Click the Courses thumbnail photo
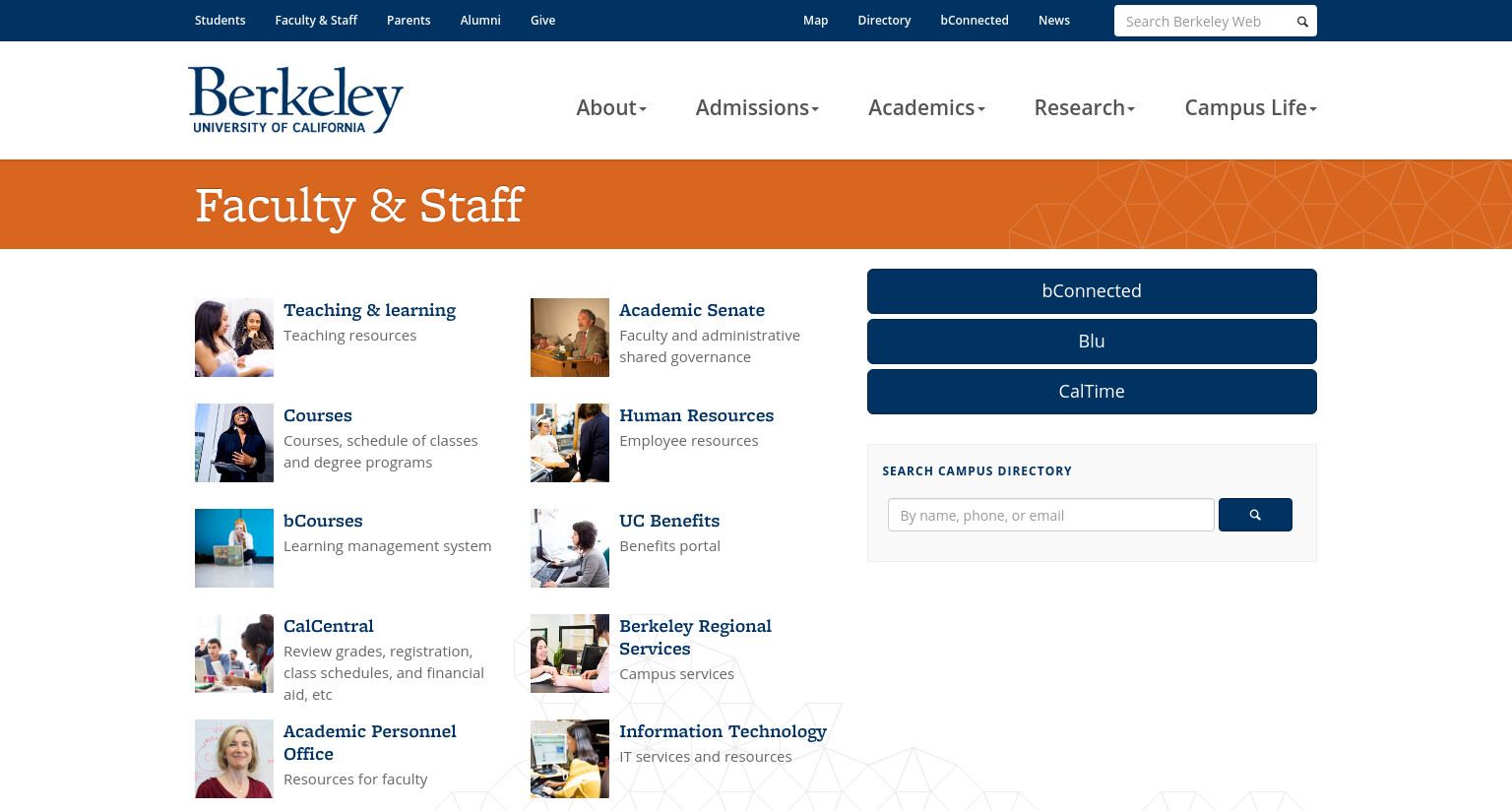Viewport: 1512px width, 811px height. (234, 443)
